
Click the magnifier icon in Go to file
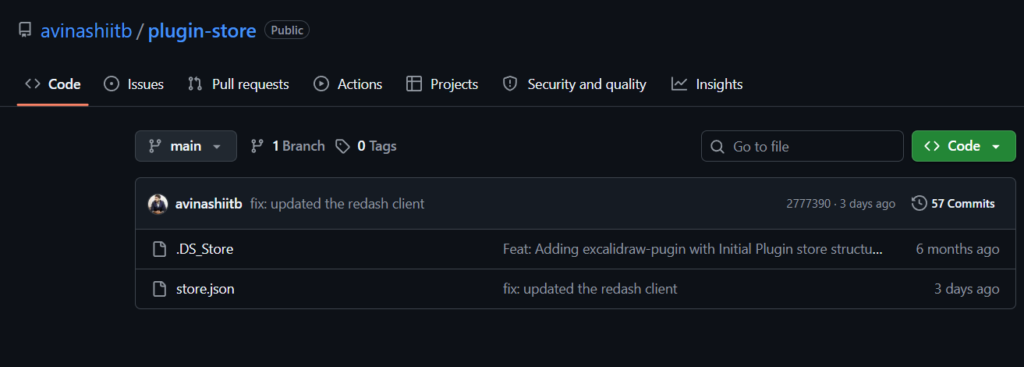pos(717,146)
